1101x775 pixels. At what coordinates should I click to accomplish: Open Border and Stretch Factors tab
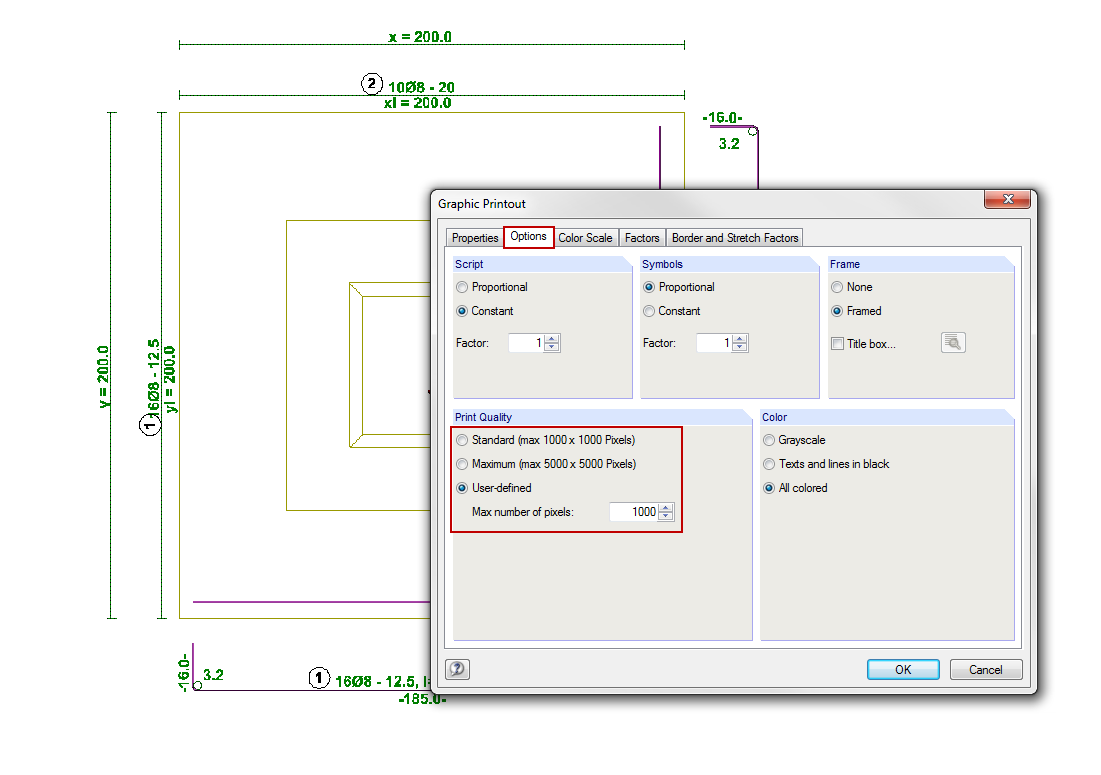[x=735, y=238]
